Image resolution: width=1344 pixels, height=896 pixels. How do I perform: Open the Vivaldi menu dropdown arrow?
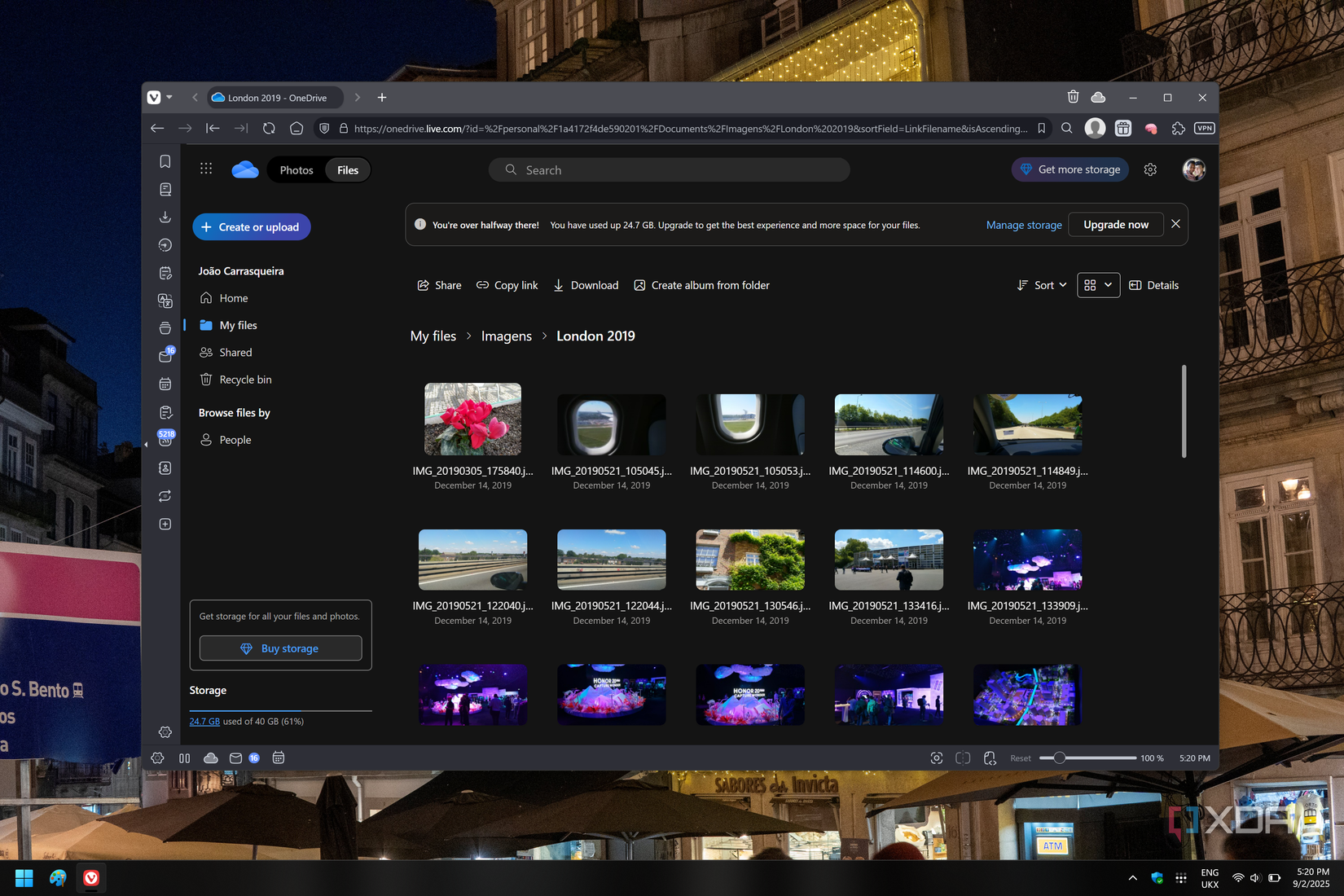point(169,97)
